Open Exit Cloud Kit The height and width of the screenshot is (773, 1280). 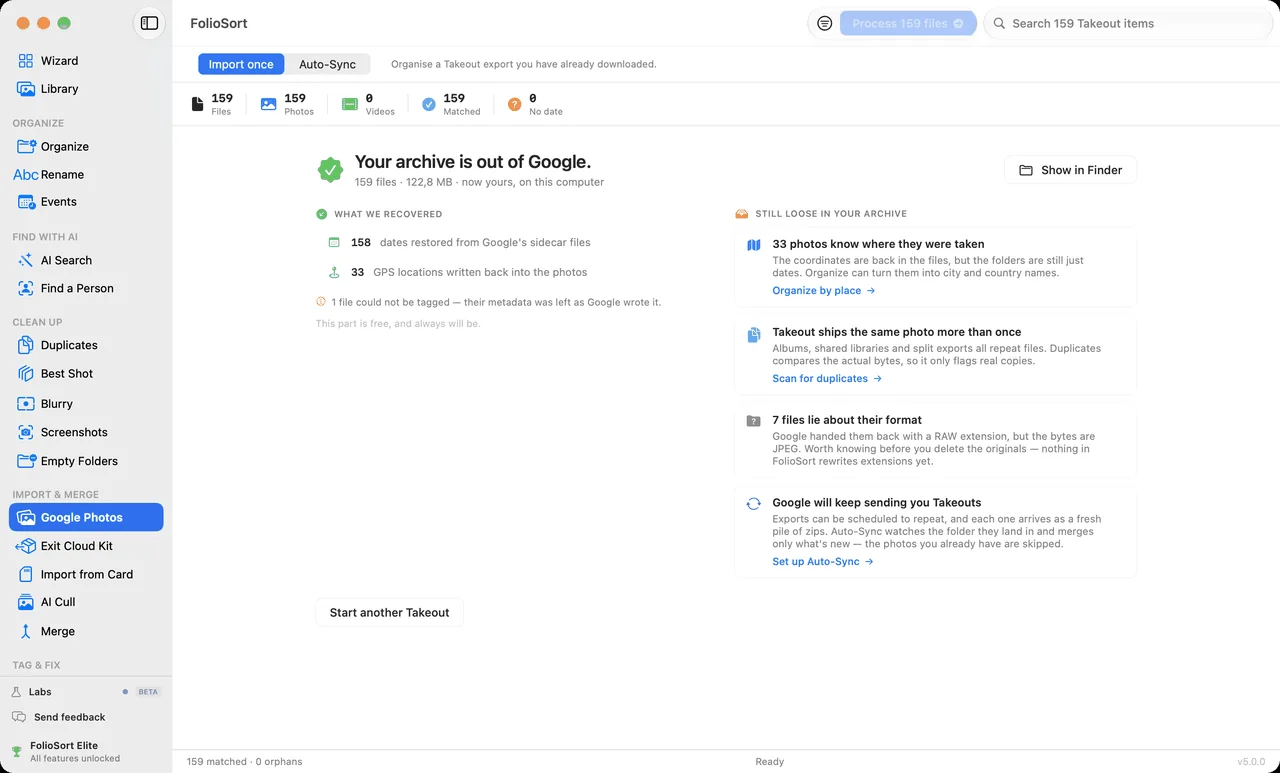point(86,546)
